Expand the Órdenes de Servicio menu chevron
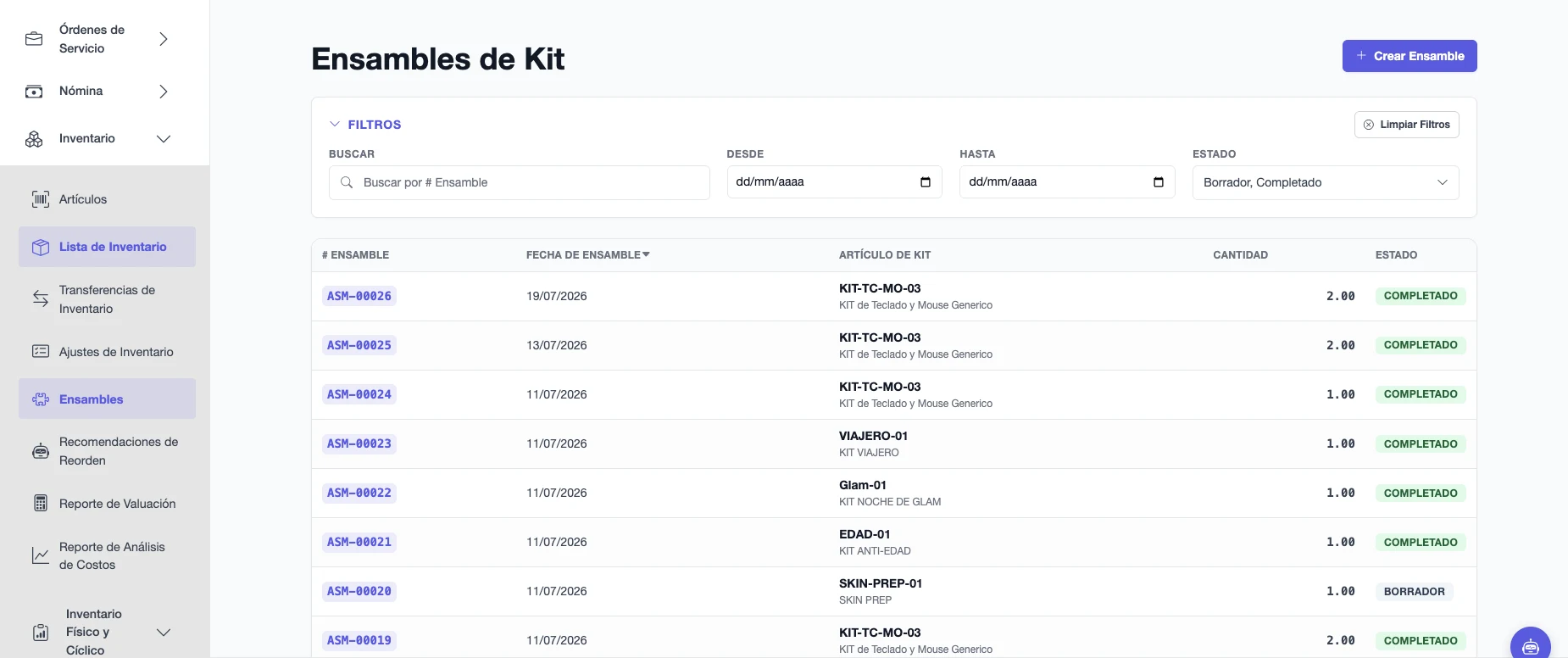1568x658 pixels. click(x=164, y=39)
